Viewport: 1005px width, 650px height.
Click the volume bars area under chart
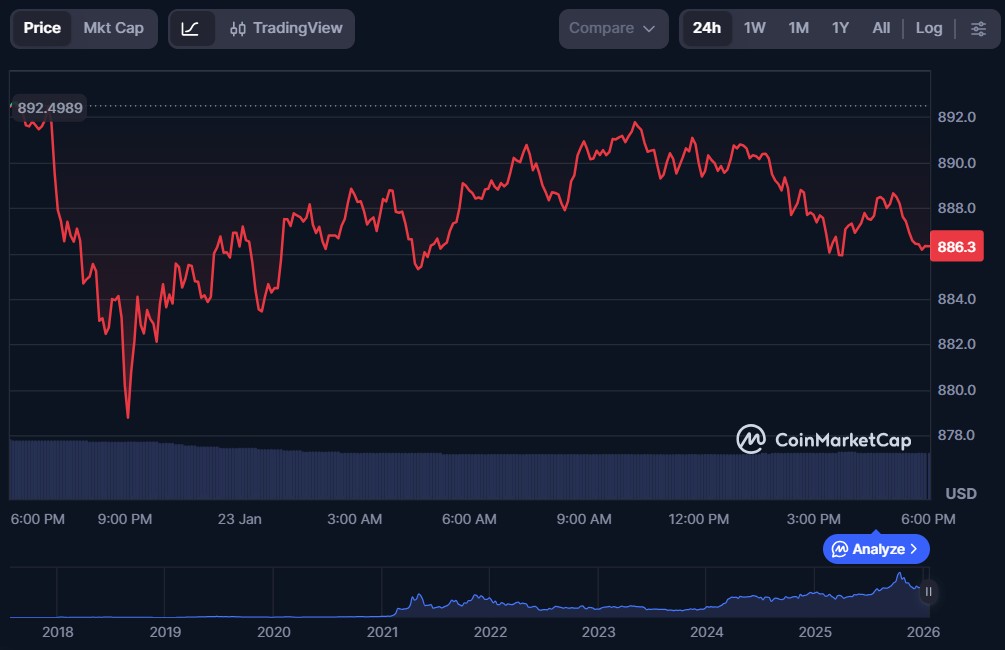tap(470, 475)
